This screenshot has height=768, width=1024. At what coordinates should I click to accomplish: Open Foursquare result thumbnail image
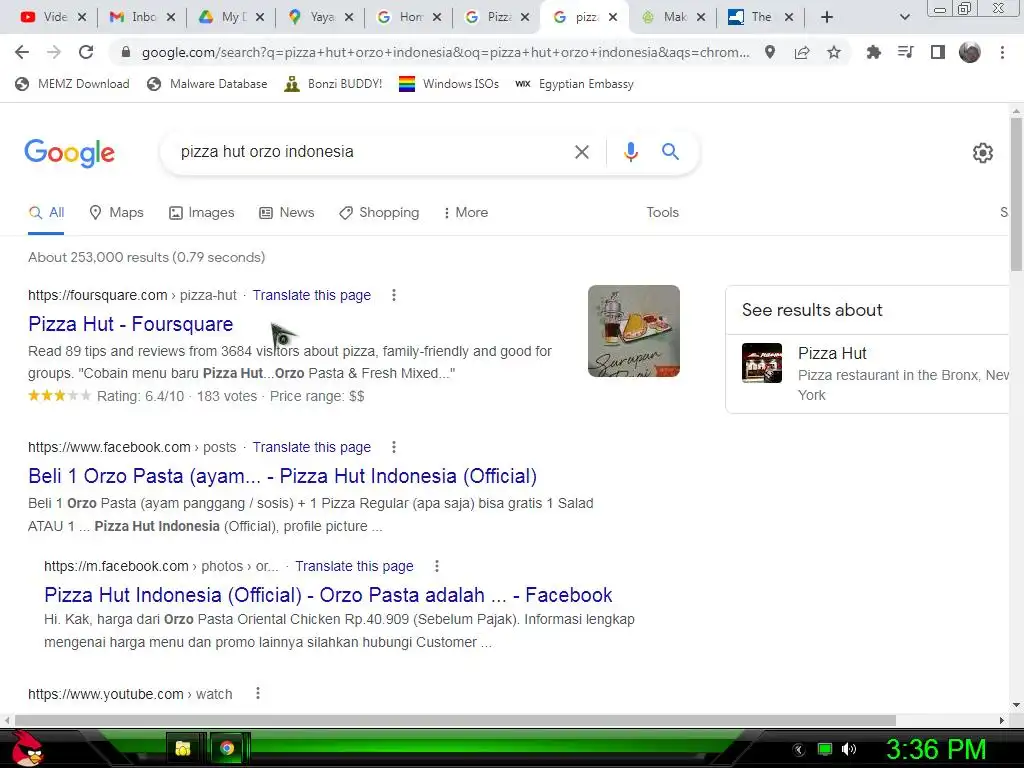click(633, 331)
